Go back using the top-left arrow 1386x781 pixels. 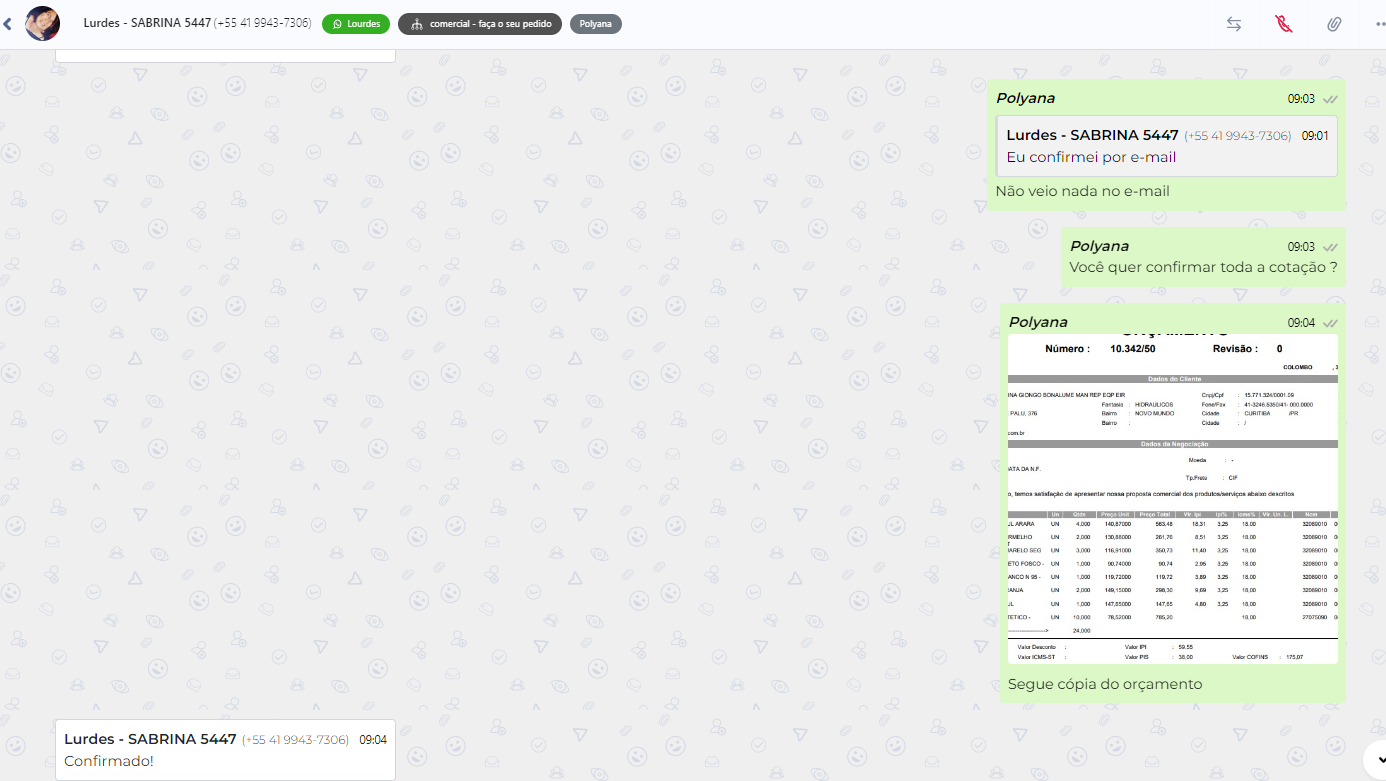point(8,24)
